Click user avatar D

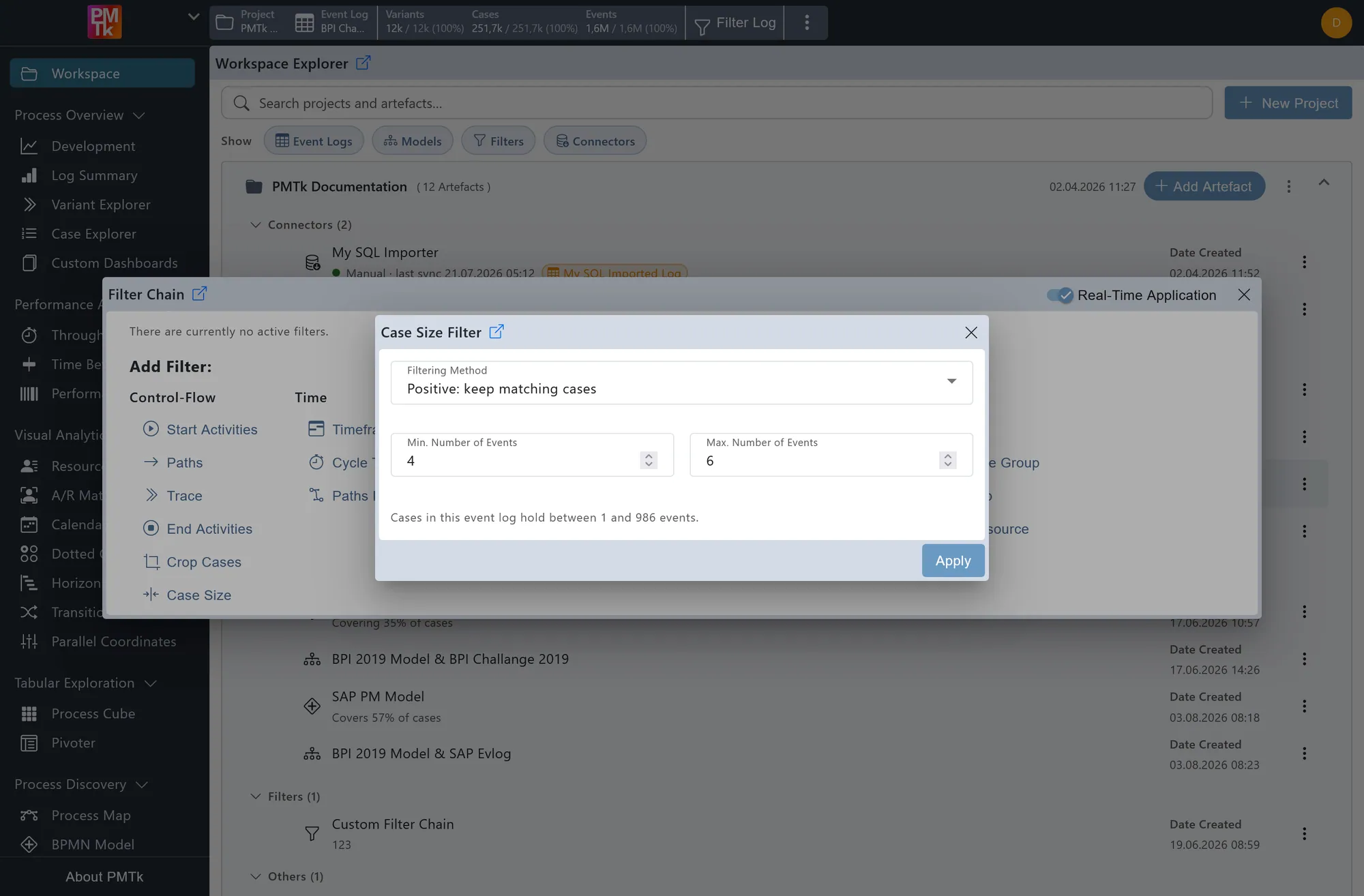coord(1336,23)
